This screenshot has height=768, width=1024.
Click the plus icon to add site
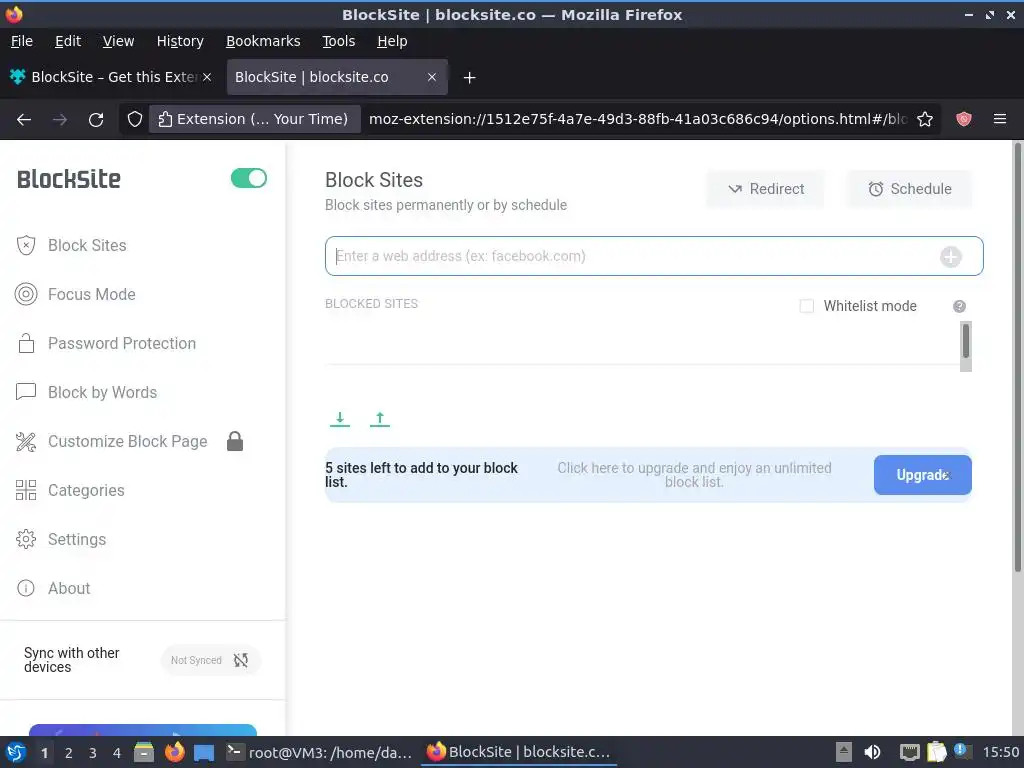click(x=951, y=257)
